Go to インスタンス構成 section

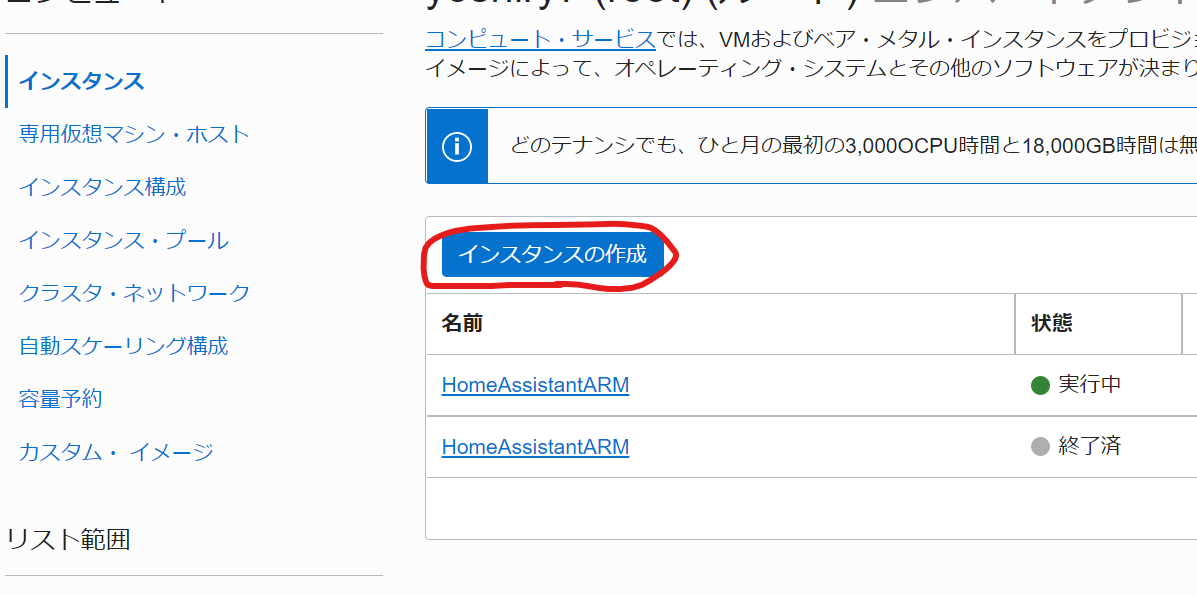coord(102,187)
